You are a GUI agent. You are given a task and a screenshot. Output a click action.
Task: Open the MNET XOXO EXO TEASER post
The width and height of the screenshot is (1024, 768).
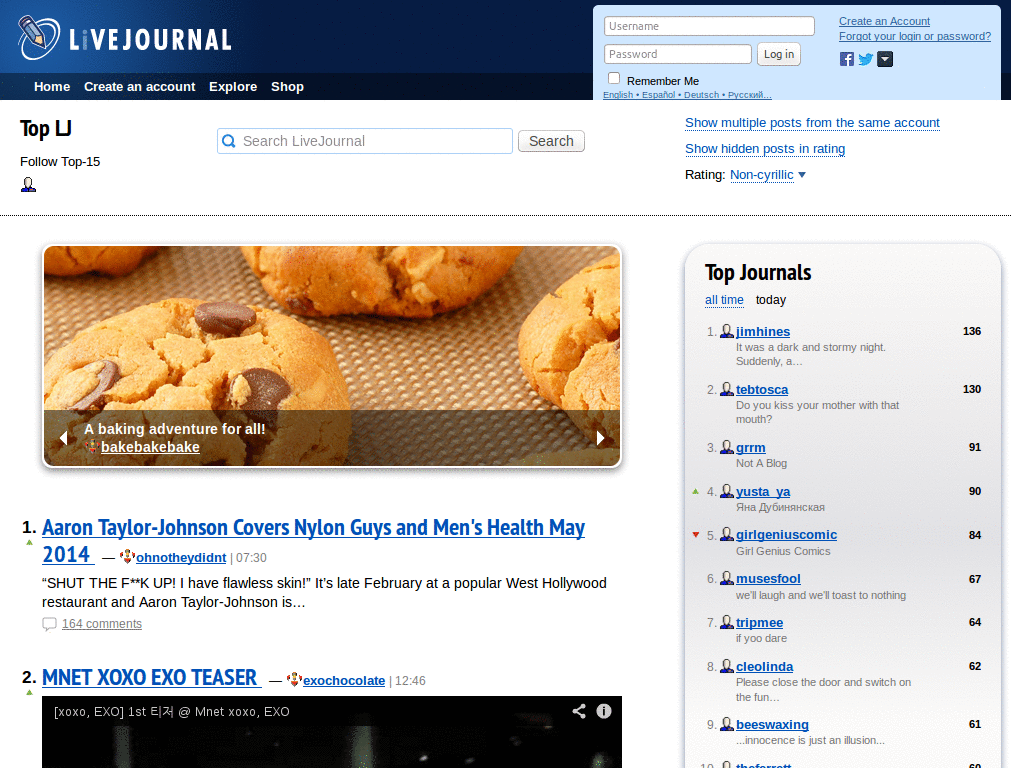[152, 678]
